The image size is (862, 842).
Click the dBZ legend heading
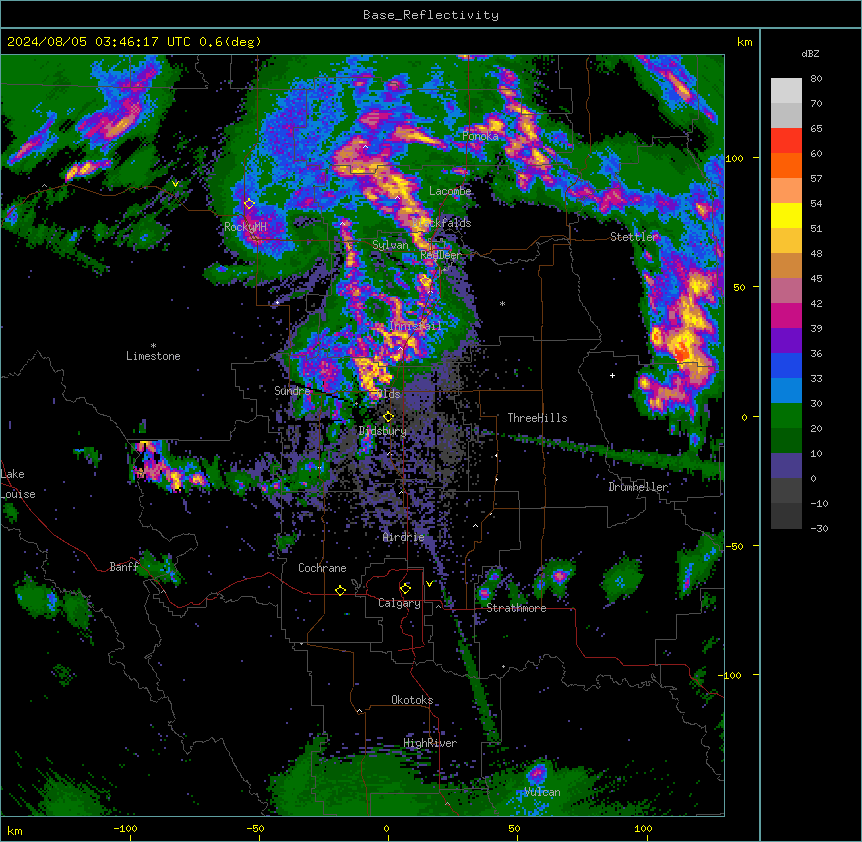pos(810,53)
